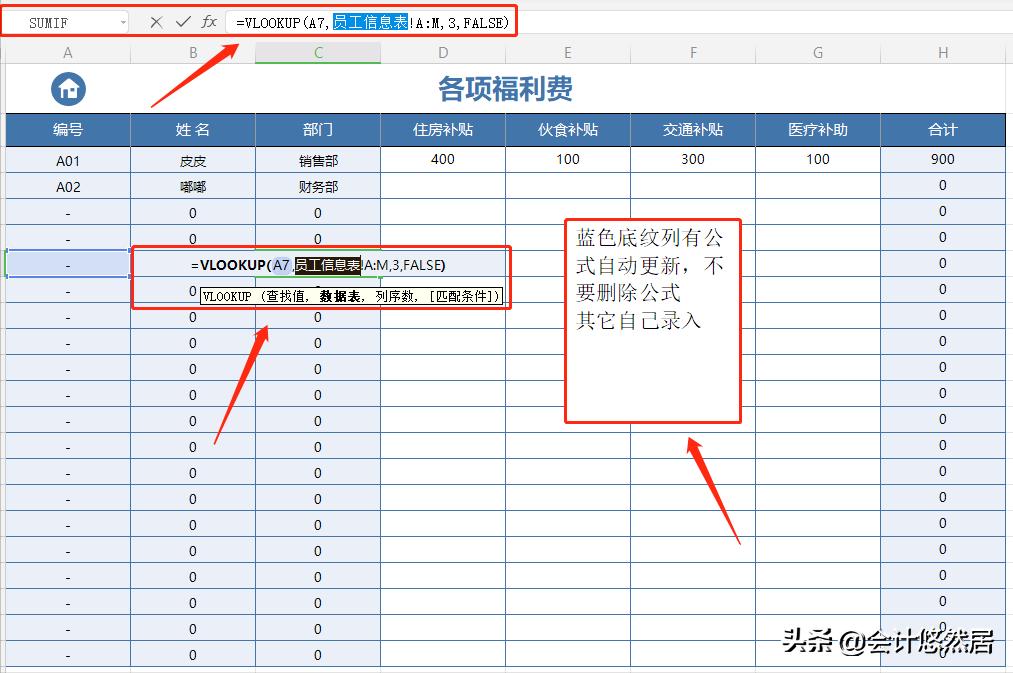The width and height of the screenshot is (1013, 673).
Task: Select the 部门 column header cell
Action: tap(317, 129)
